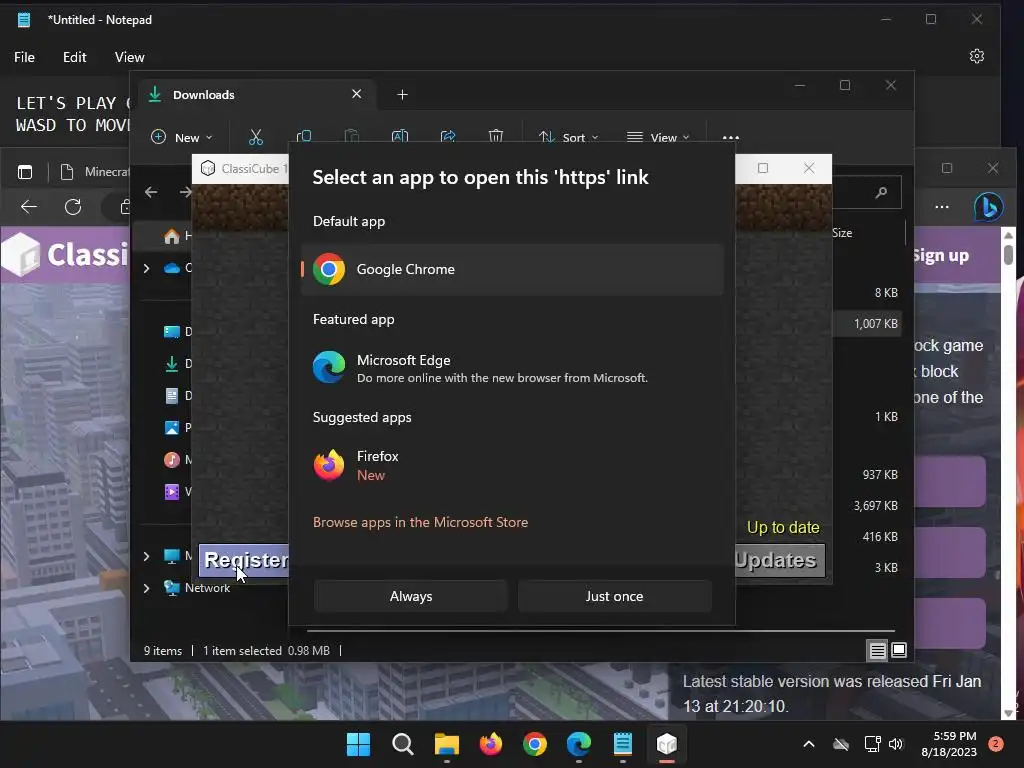Click the Cut scissors icon
This screenshot has height=768, width=1024.
(255, 137)
